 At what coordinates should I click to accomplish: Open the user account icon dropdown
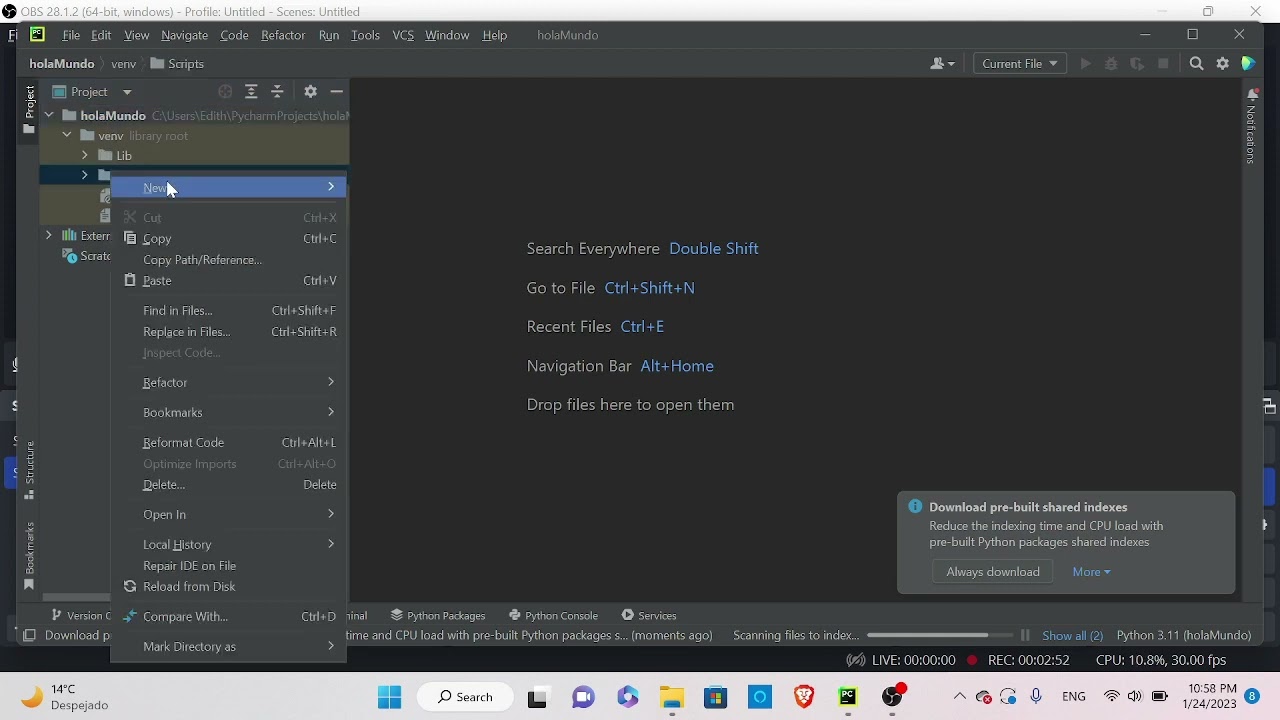[942, 64]
